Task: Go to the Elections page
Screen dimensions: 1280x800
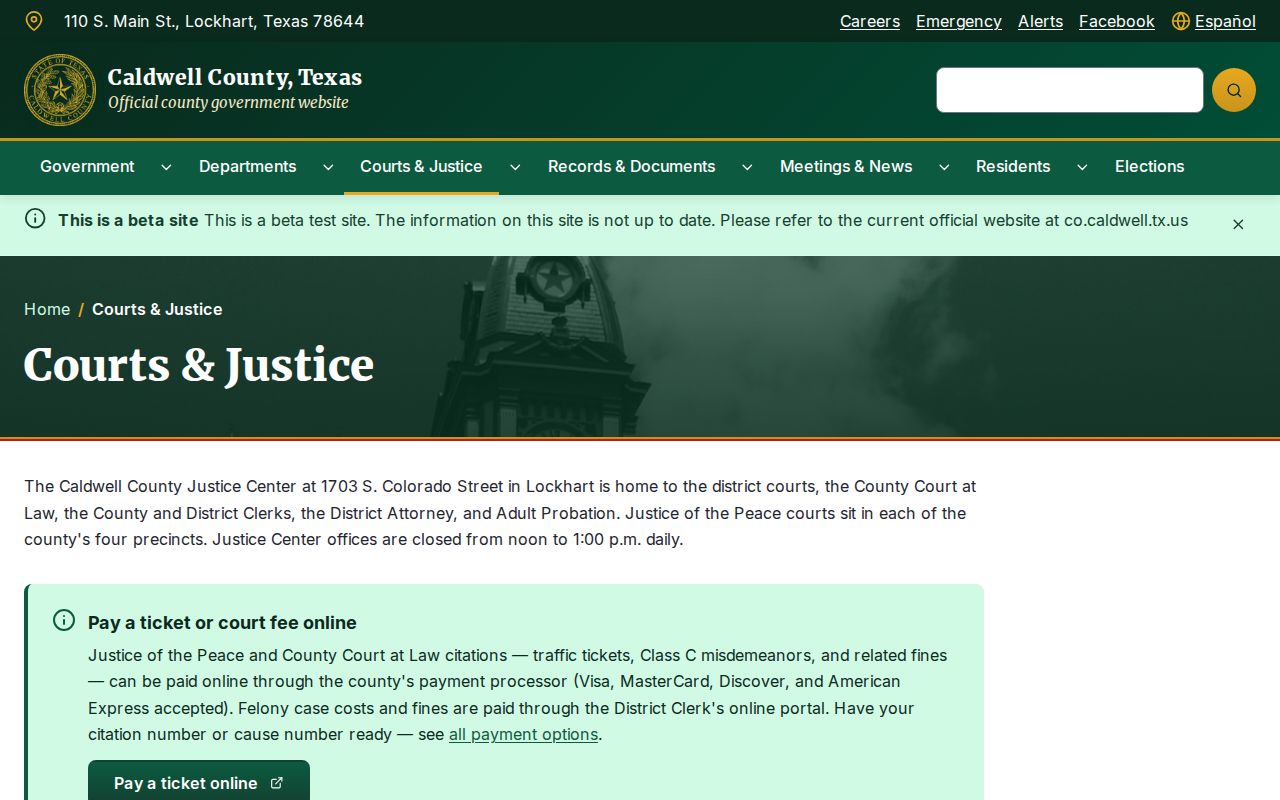Action: point(1150,167)
